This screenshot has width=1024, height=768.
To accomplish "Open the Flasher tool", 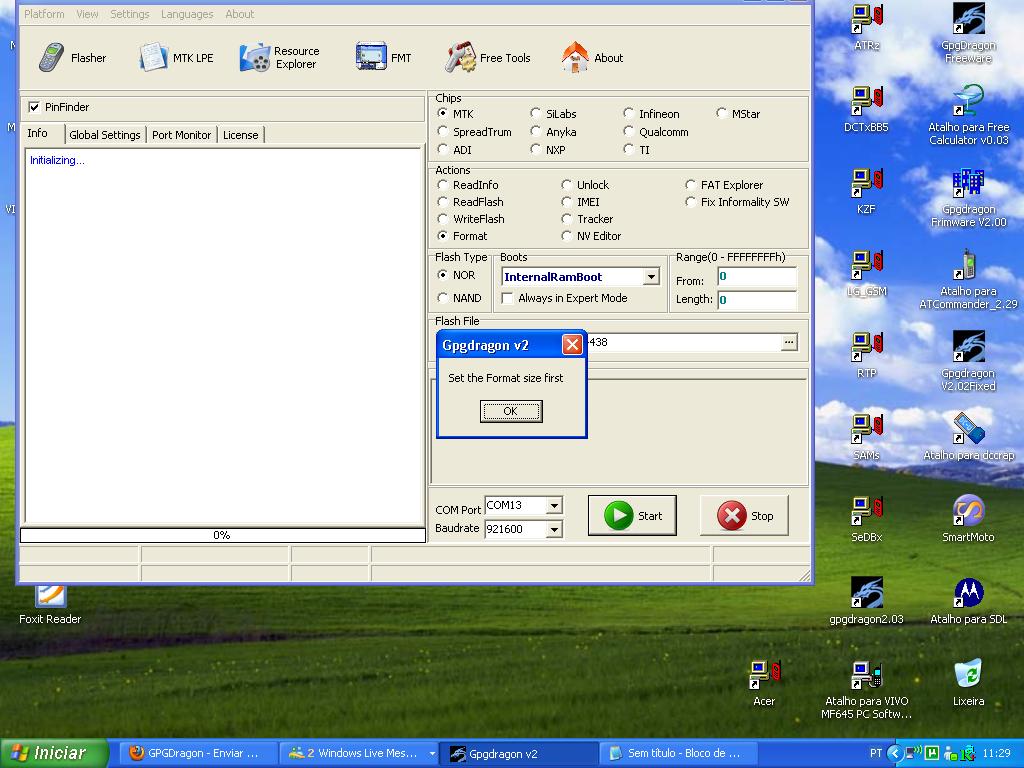I will pyautogui.click(x=72, y=57).
